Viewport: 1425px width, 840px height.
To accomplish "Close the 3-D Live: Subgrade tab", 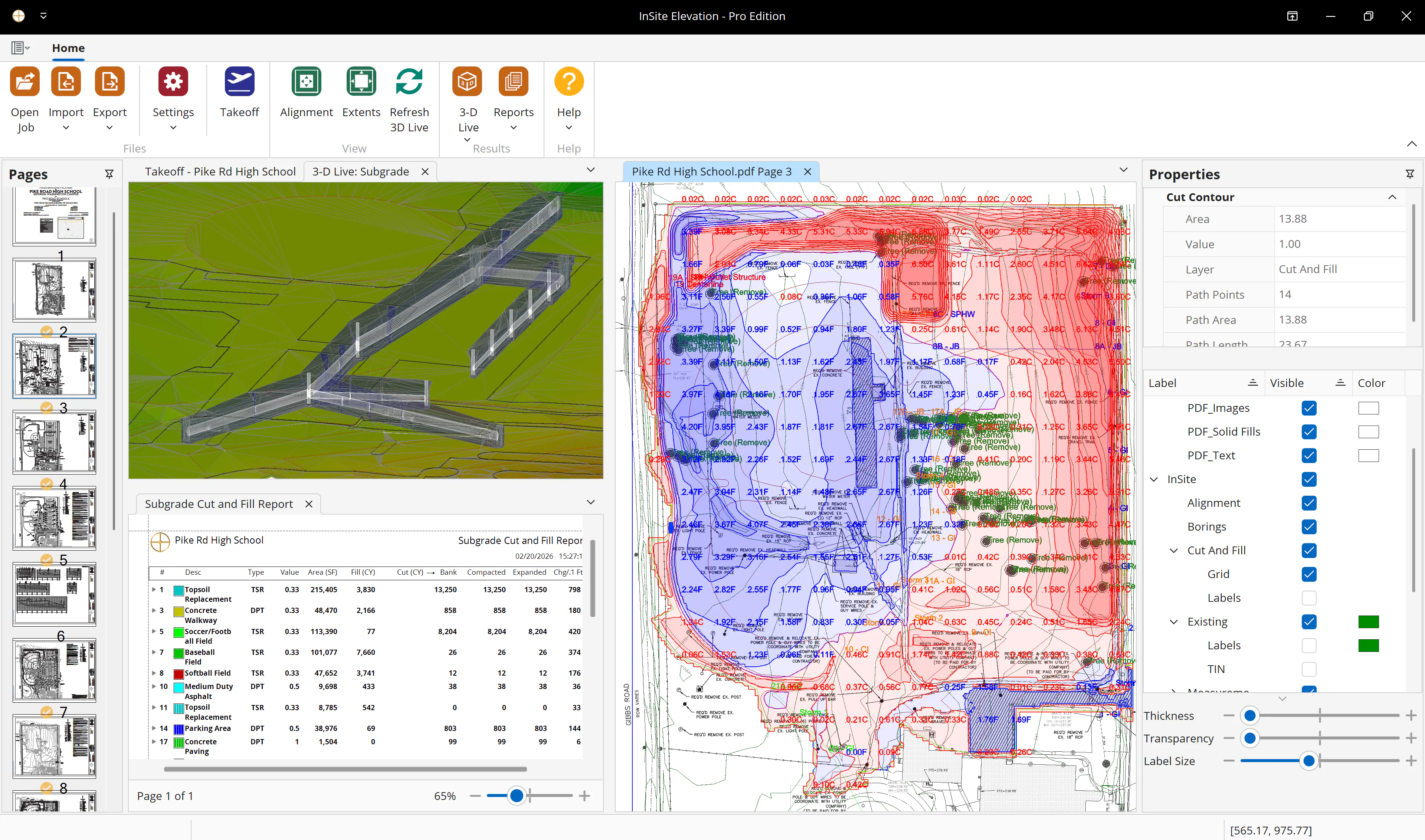I will 425,171.
